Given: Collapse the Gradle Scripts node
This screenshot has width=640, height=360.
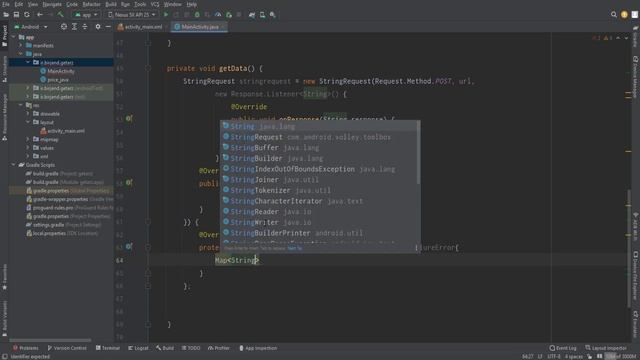Looking at the screenshot, I should tap(14, 165).
